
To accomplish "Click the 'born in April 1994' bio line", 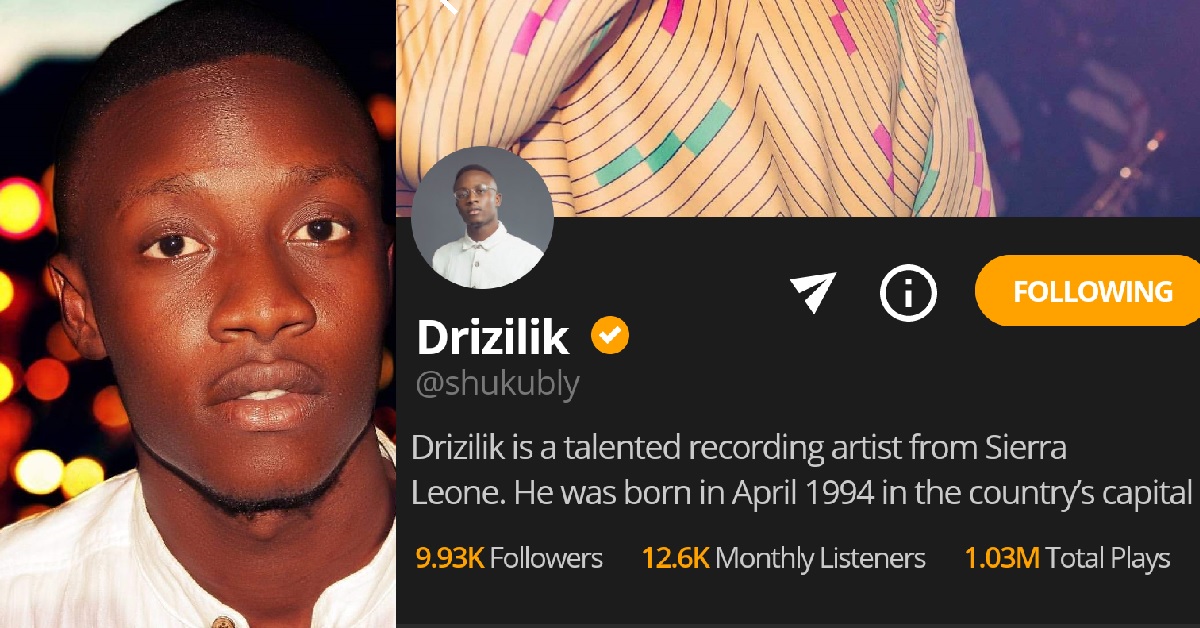I will point(804,492).
